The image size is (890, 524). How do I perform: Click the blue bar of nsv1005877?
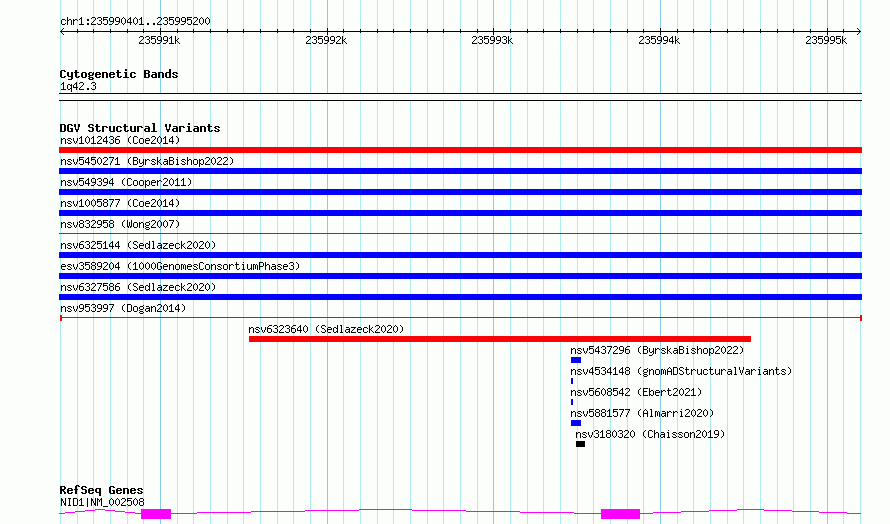coord(460,213)
